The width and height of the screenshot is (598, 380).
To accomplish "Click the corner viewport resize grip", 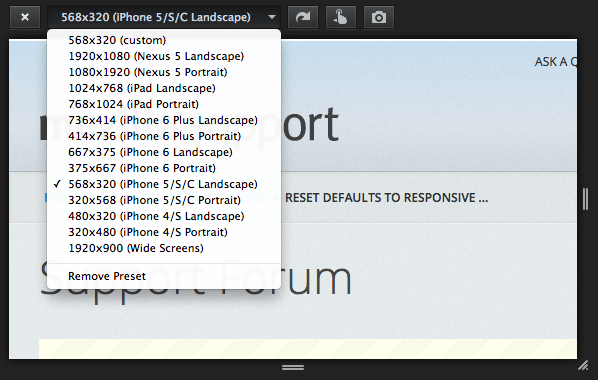I will 583,366.
